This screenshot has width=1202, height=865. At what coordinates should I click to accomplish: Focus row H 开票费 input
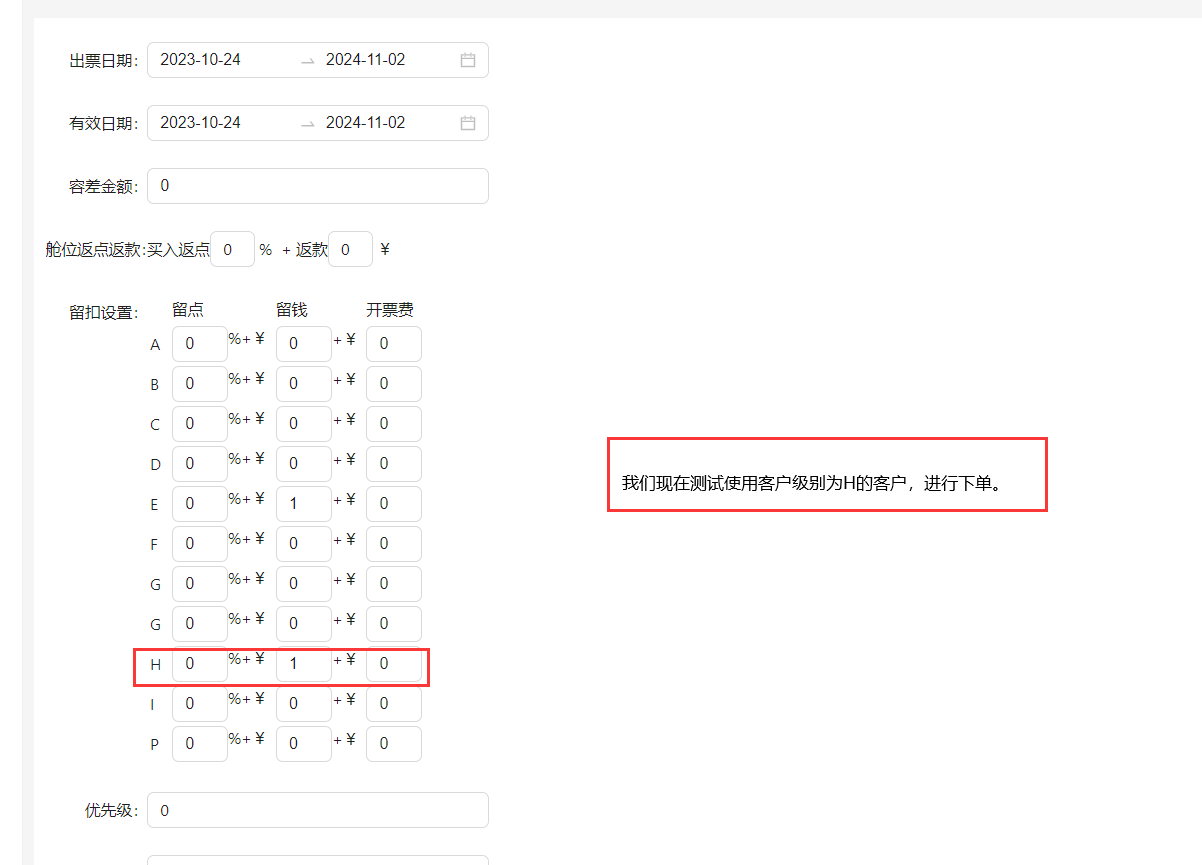pyautogui.click(x=394, y=664)
